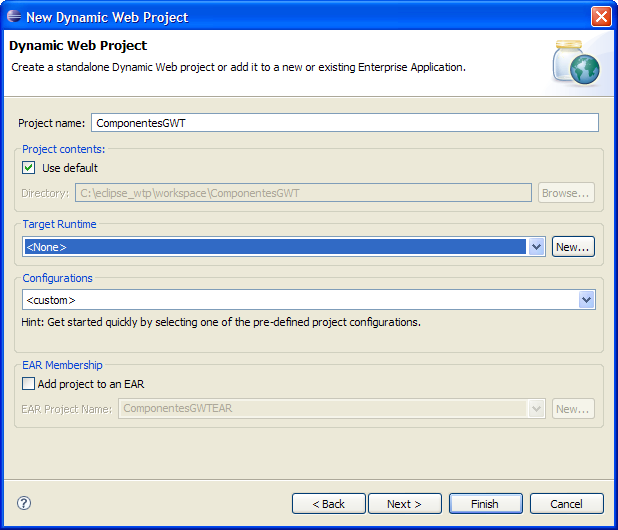Cancel the project wizard

point(566,504)
